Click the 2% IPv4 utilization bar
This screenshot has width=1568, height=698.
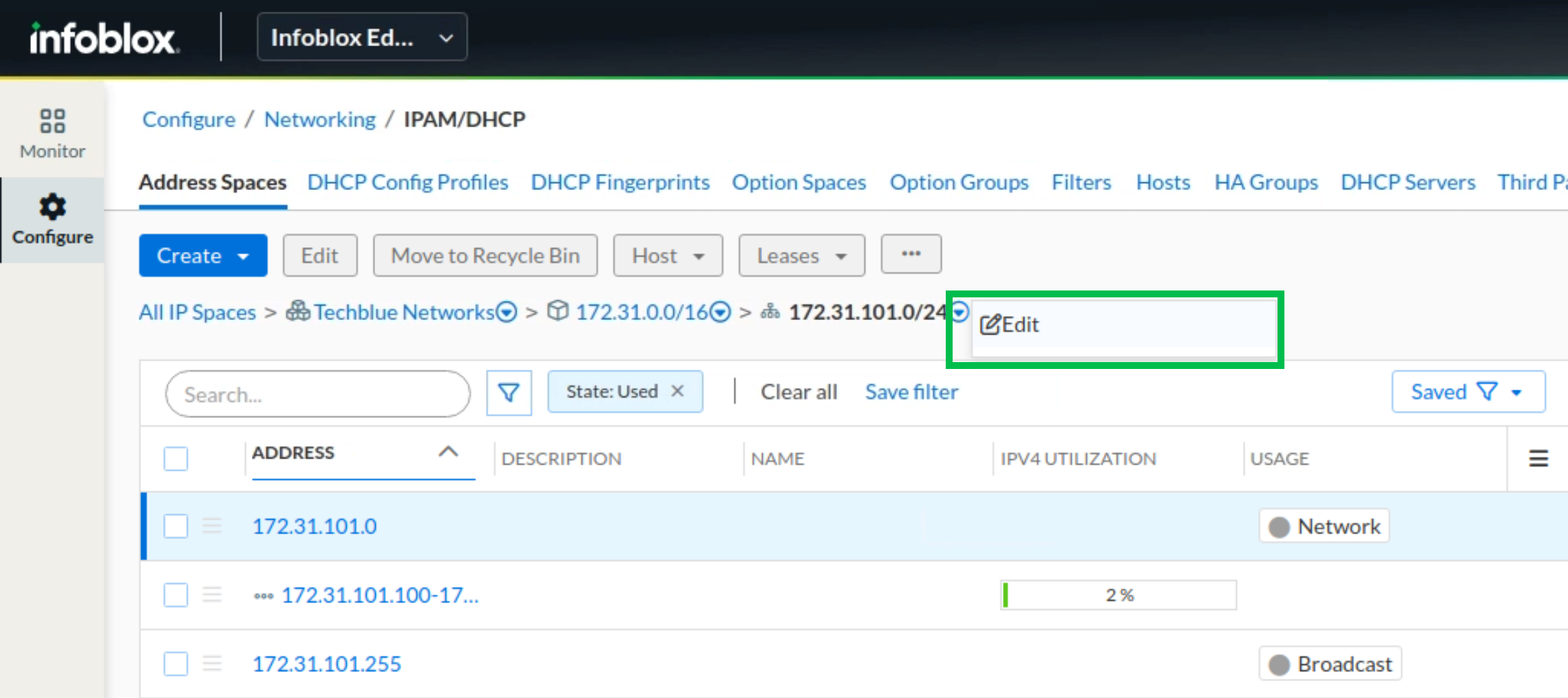point(1118,595)
